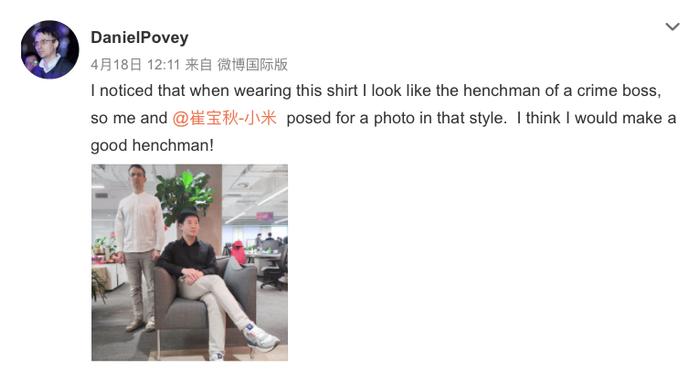Click the "I think I would make a" text
Screen dimensions: 700x370
point(596,118)
